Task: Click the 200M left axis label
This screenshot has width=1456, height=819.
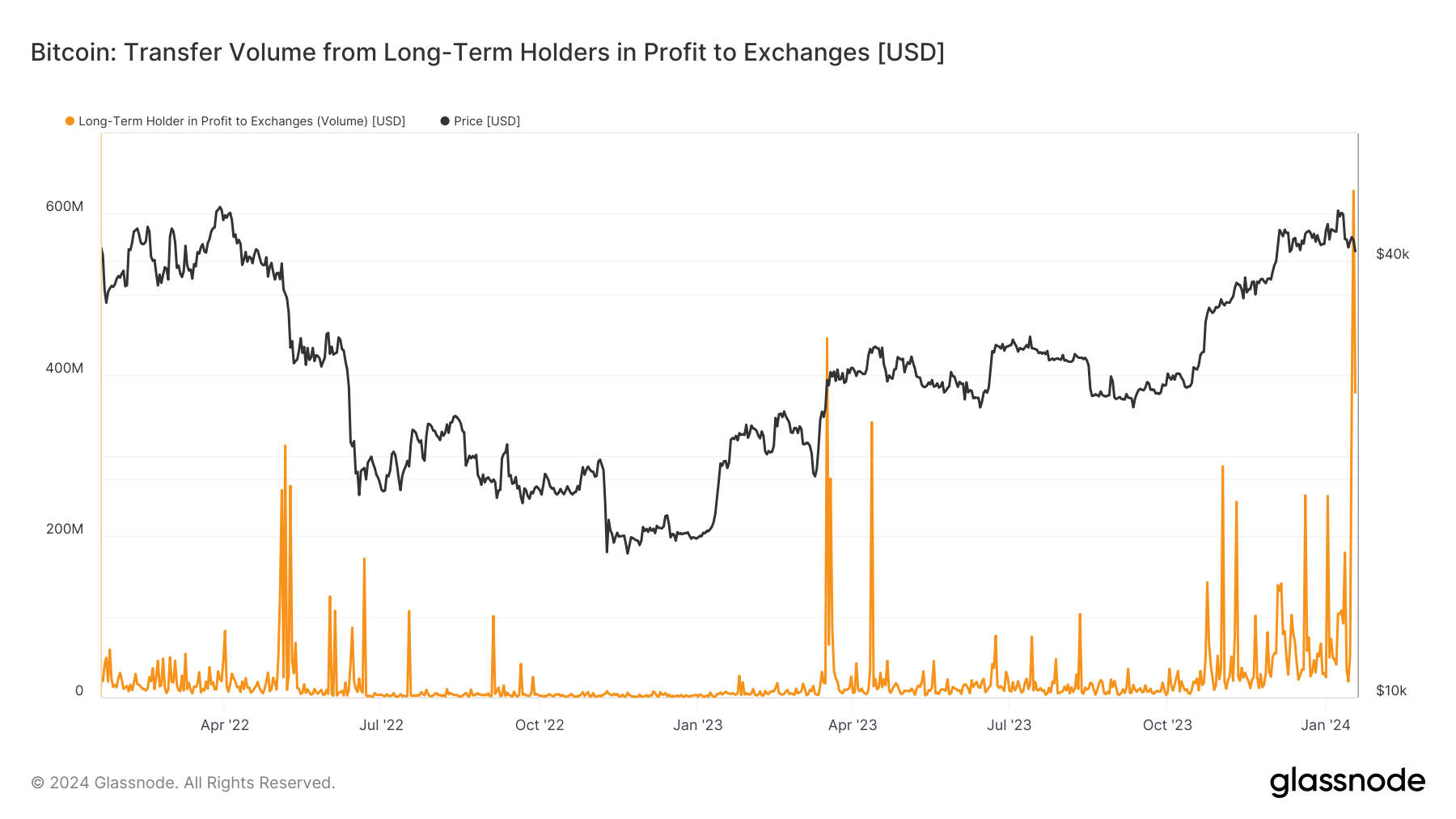Action: pyautogui.click(x=65, y=530)
